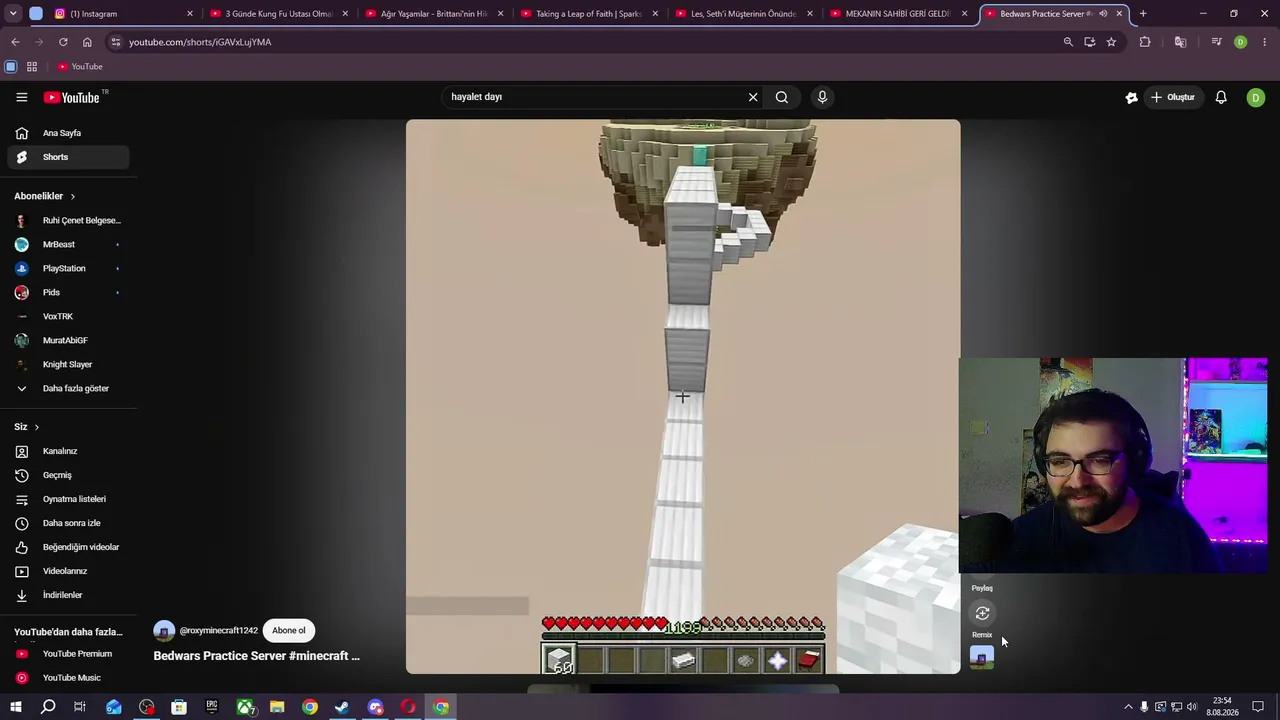Screen dimensions: 1280x720
Task: Open Geçmiş watch history
Action: point(69,475)
